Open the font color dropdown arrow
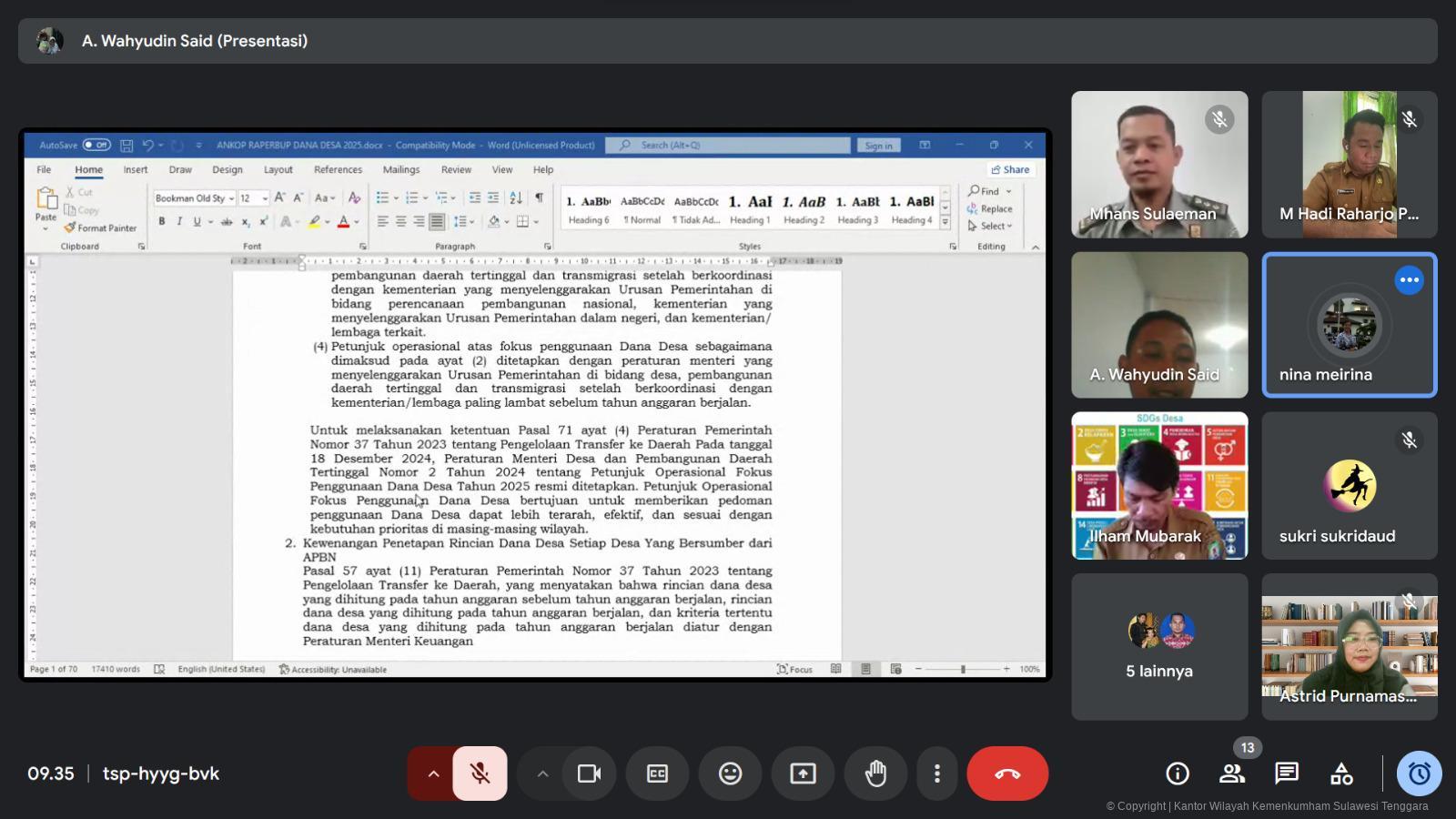 point(357,222)
